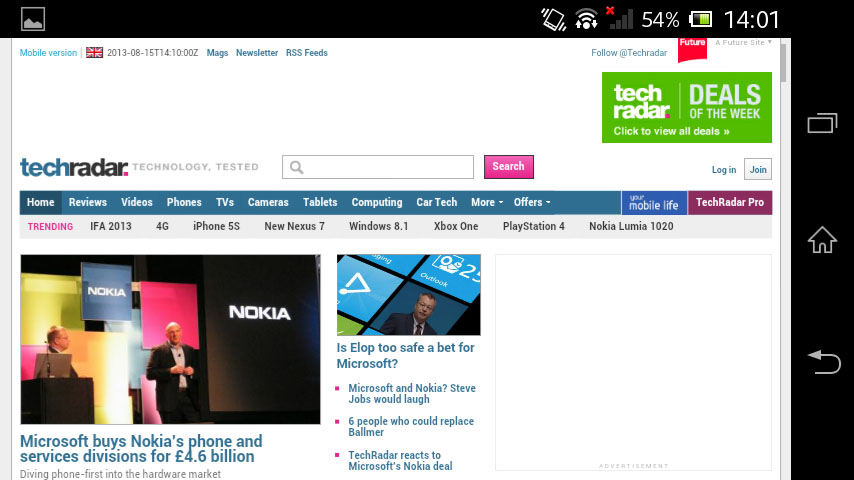This screenshot has width=854, height=480.
Task: Open TechRadar reacts to Nokia deal link
Action: pyautogui.click(x=400, y=460)
